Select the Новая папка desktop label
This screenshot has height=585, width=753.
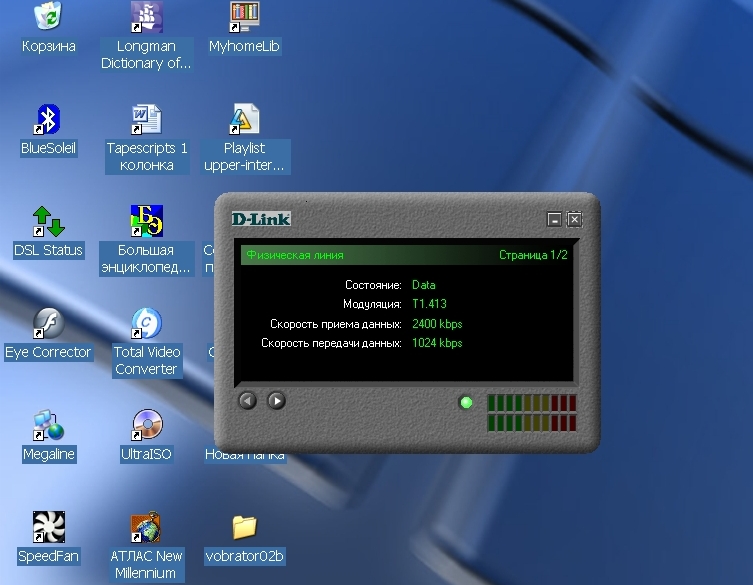(x=244, y=455)
